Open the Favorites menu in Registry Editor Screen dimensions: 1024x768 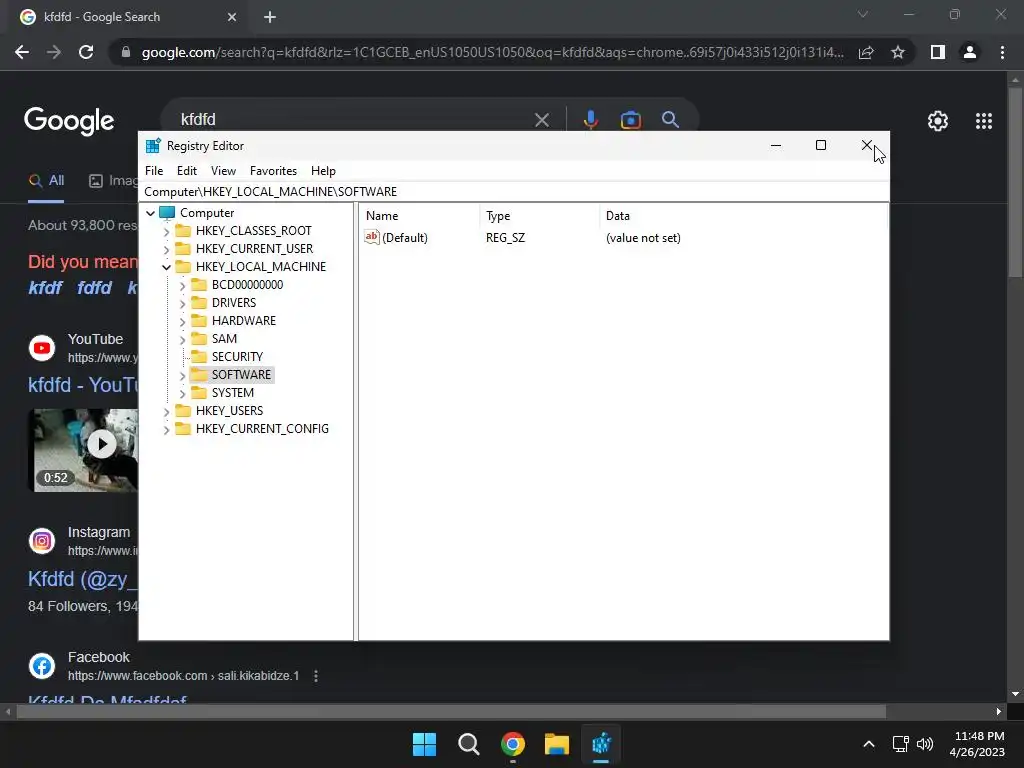pyautogui.click(x=273, y=170)
